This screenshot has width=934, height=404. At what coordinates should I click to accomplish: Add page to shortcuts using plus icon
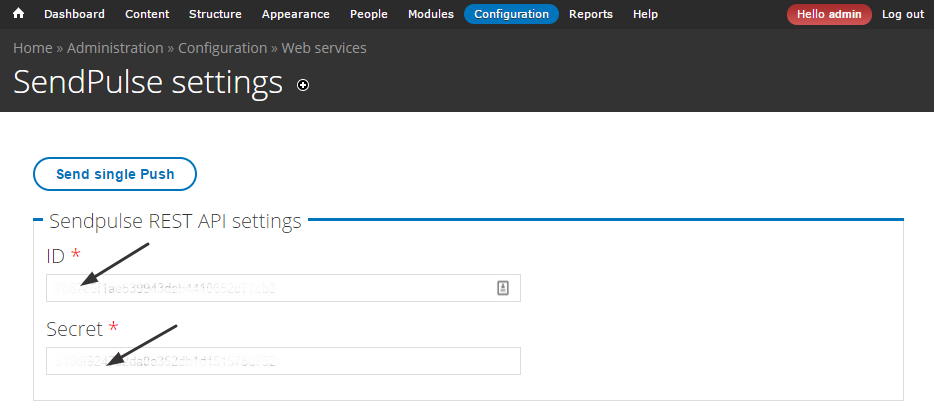pos(303,85)
